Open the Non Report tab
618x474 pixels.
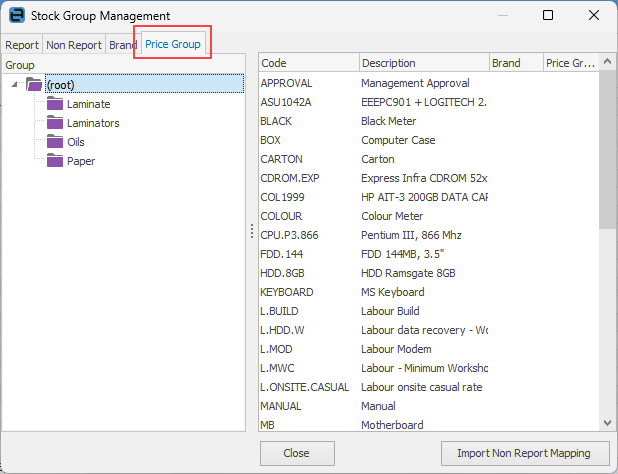[73, 45]
